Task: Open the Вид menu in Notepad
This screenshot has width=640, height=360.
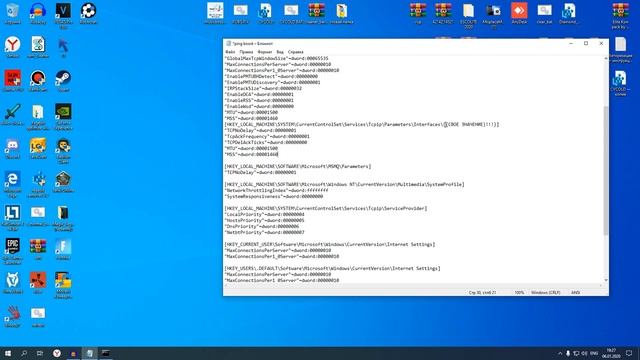Action: tap(280, 52)
